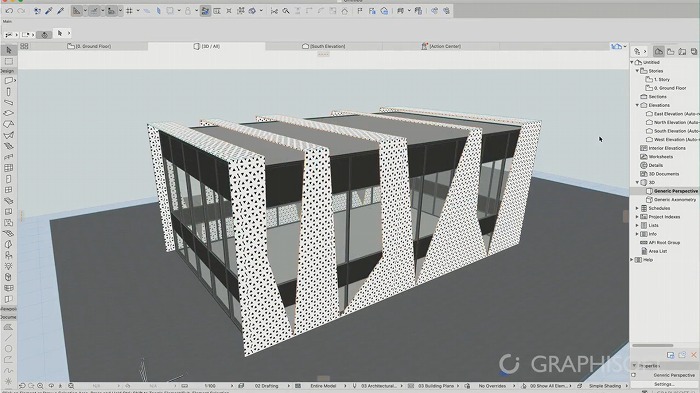Switch to the South Elevation tab

tap(324, 46)
